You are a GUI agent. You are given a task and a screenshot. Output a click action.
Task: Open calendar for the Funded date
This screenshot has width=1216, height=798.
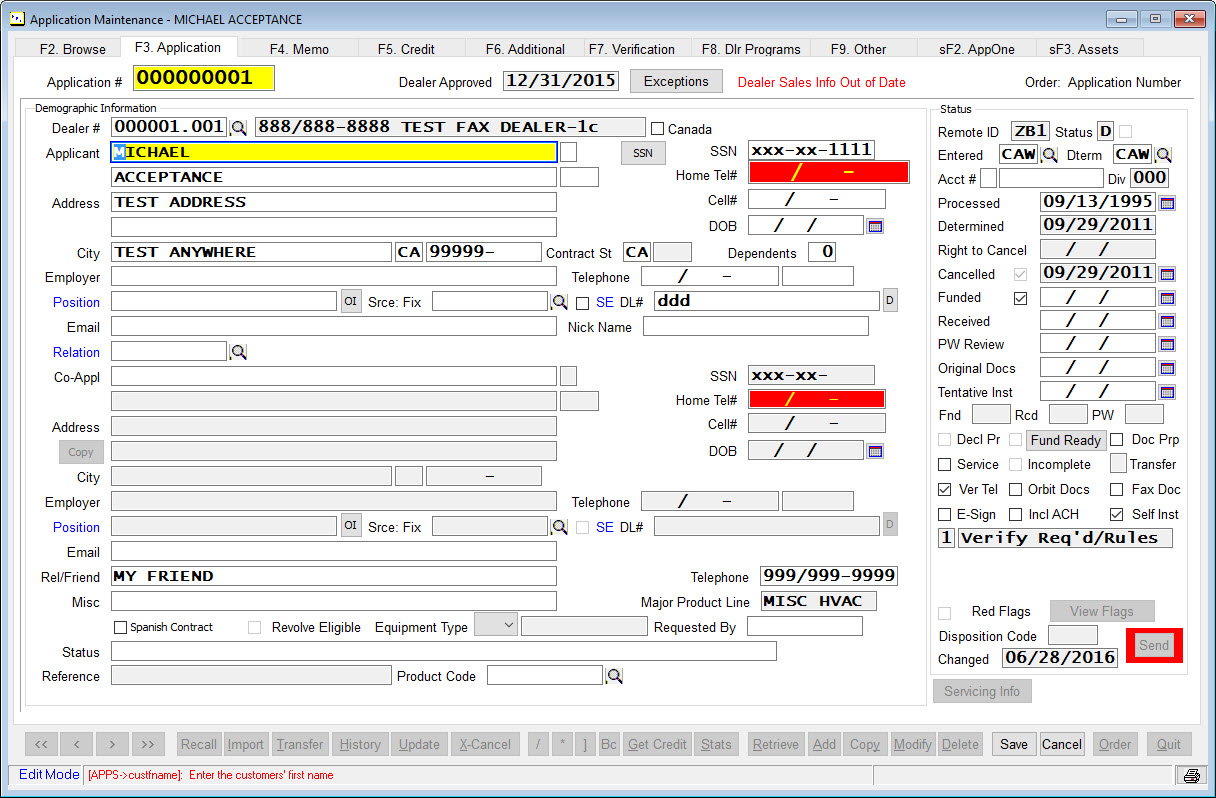1167,298
